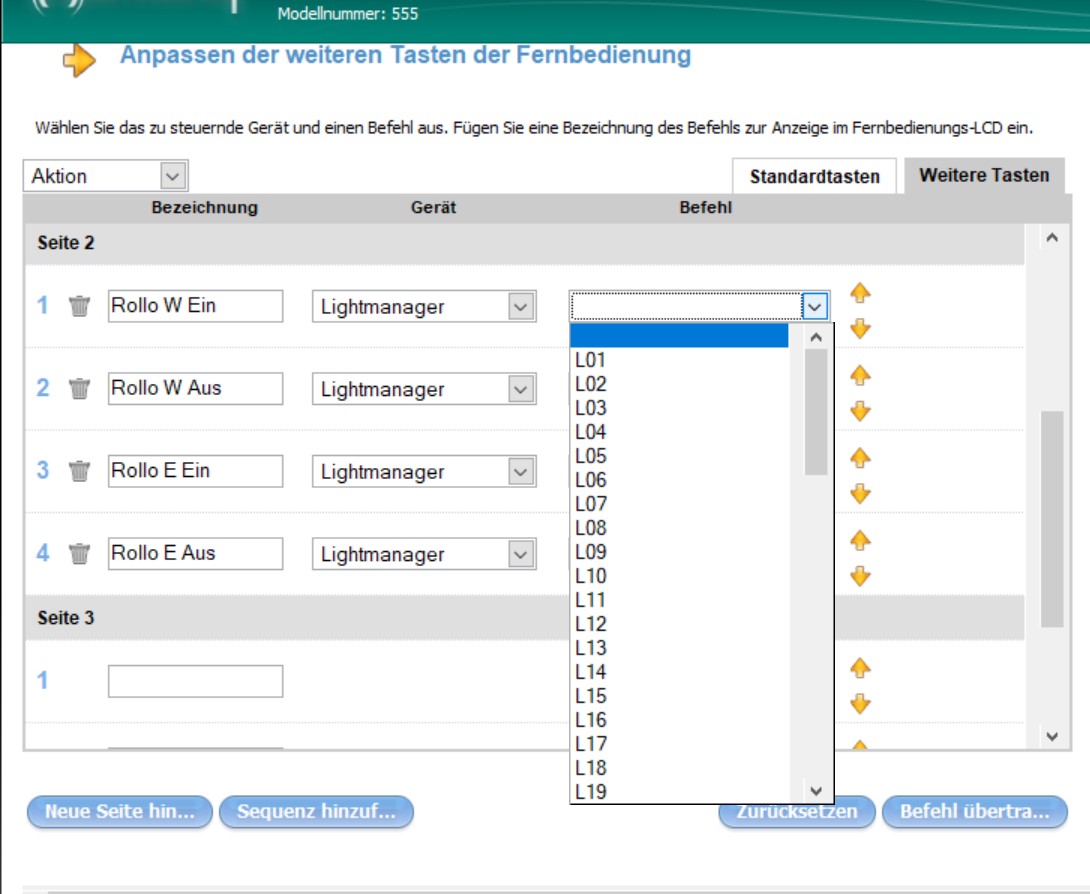This screenshot has width=1090, height=894.
Task: Move Rollo W Ein row up with arrow
Action: pos(860,293)
